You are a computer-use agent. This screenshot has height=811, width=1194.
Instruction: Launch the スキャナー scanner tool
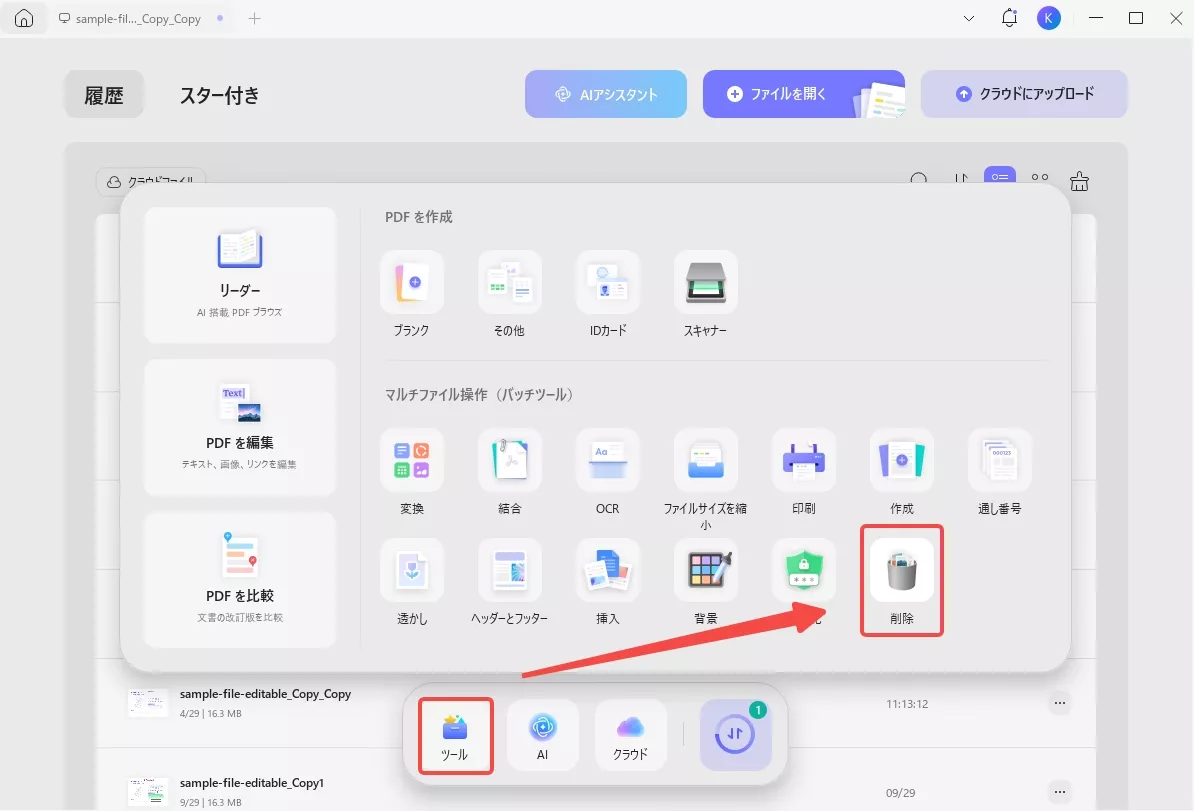[x=705, y=283]
